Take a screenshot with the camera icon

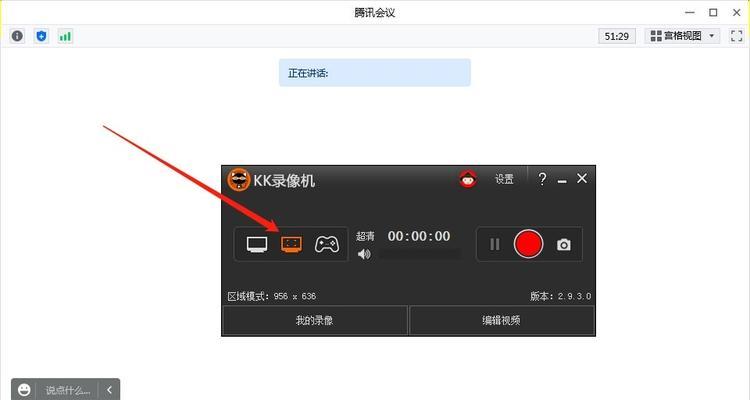coord(563,244)
